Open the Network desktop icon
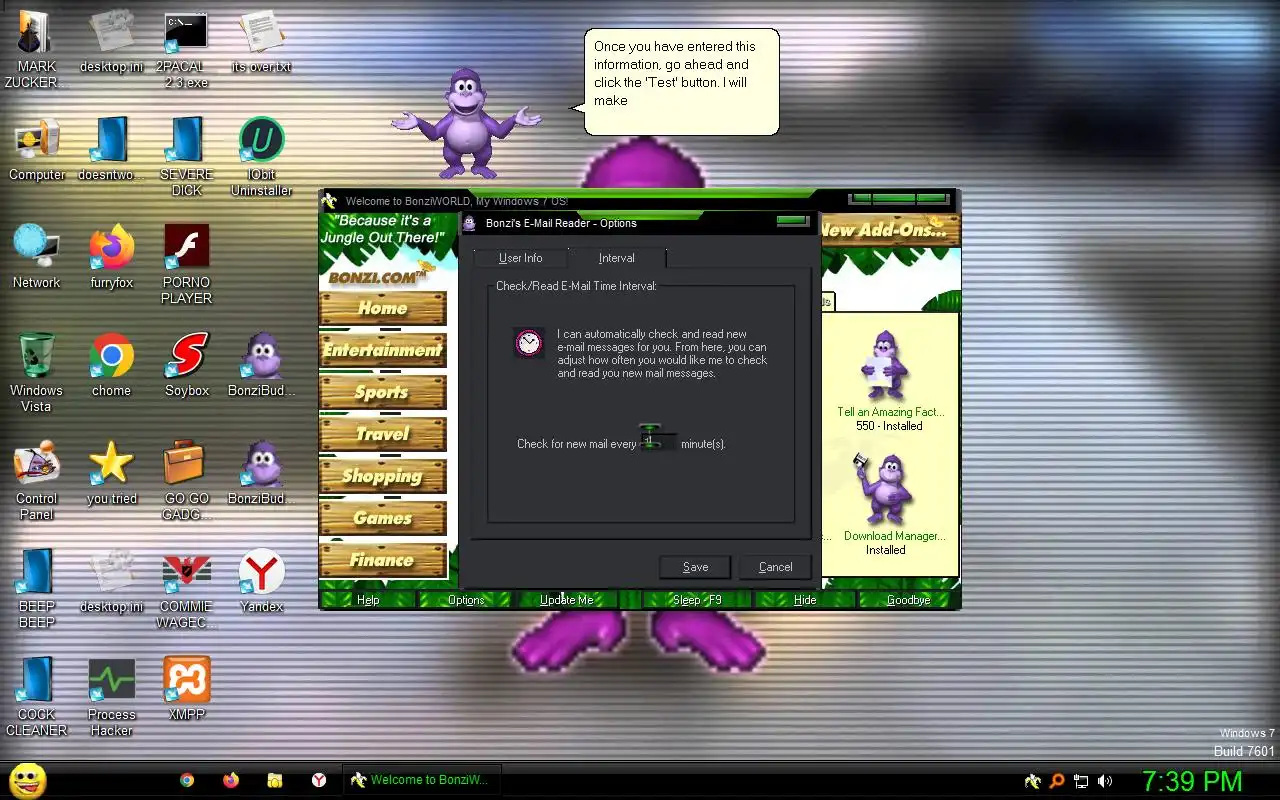Screen dimensions: 1280x800 pos(37,258)
